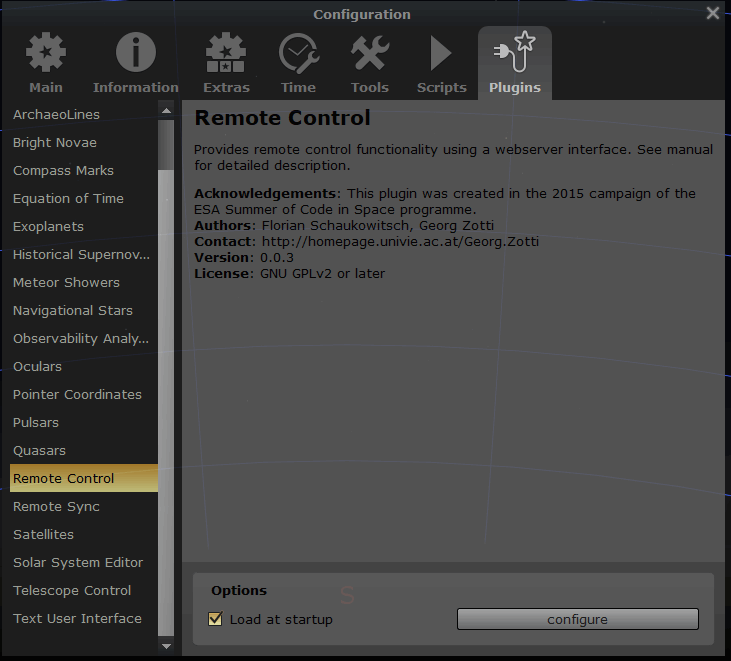Select Solar System Editor plugin

click(84, 562)
